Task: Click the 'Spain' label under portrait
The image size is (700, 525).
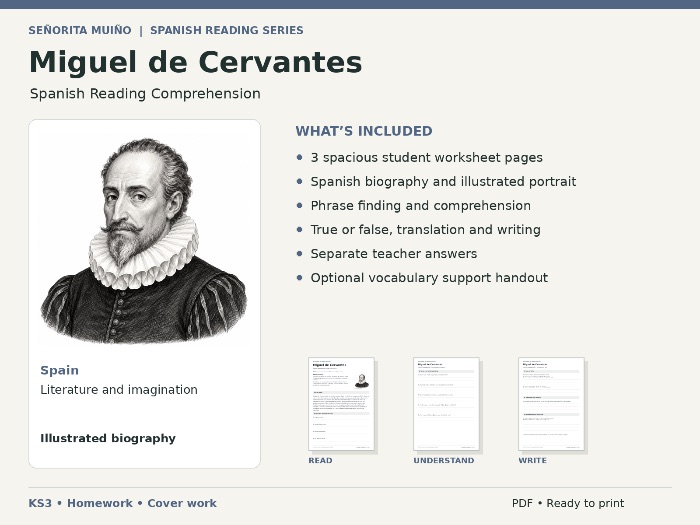Action: pos(59,371)
